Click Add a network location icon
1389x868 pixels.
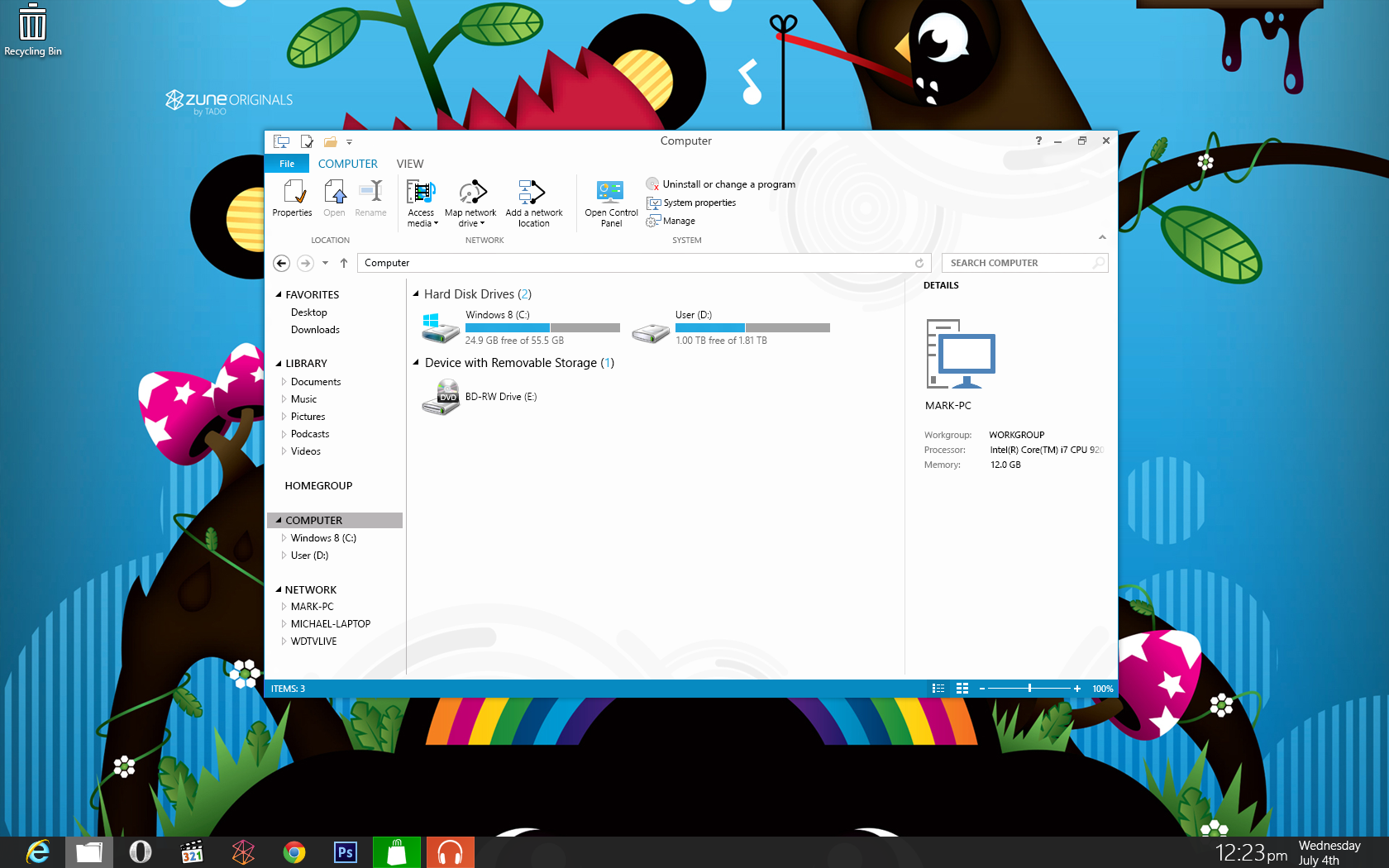click(532, 193)
